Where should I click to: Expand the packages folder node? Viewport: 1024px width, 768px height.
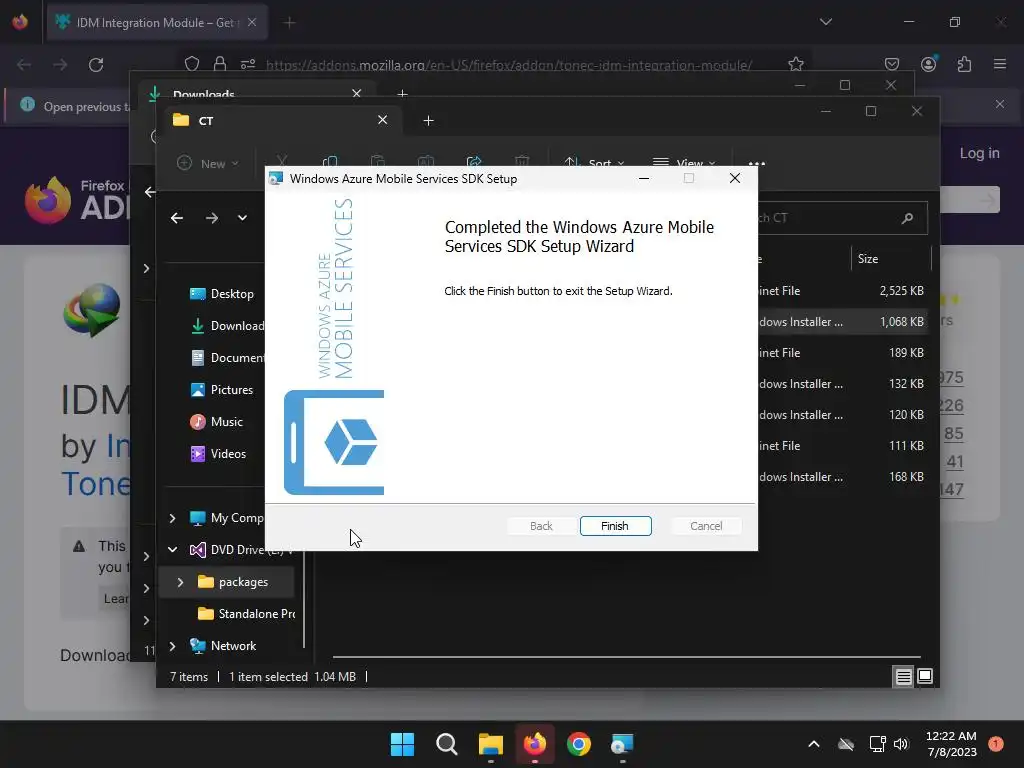[x=181, y=582]
